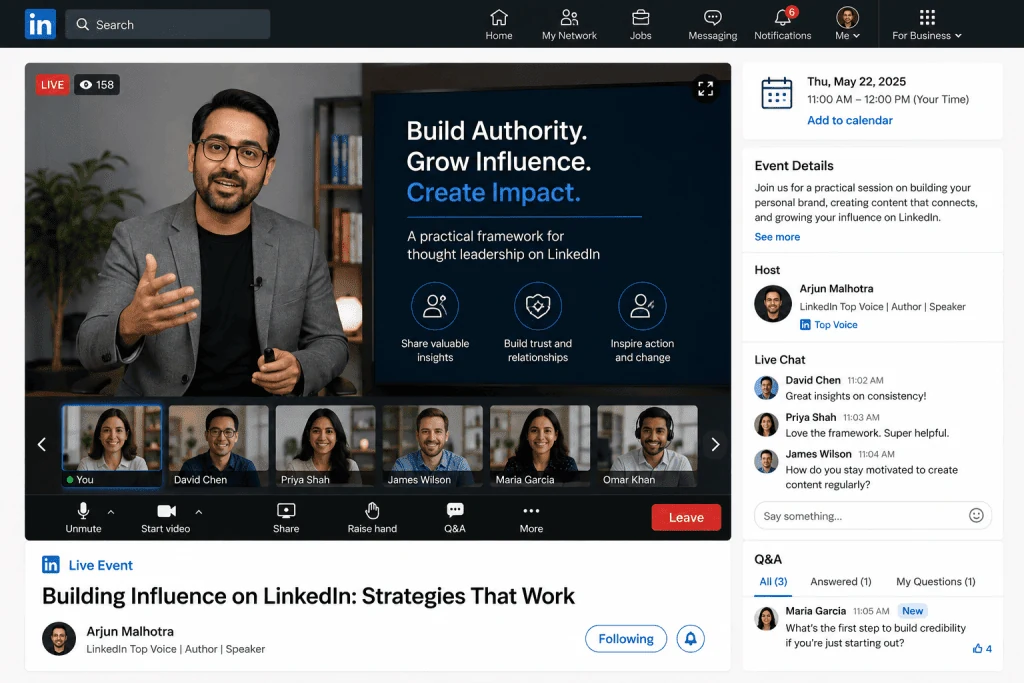The height and width of the screenshot is (683, 1024).
Task: Select Priya Shah's video thumbnail
Action: coord(325,446)
